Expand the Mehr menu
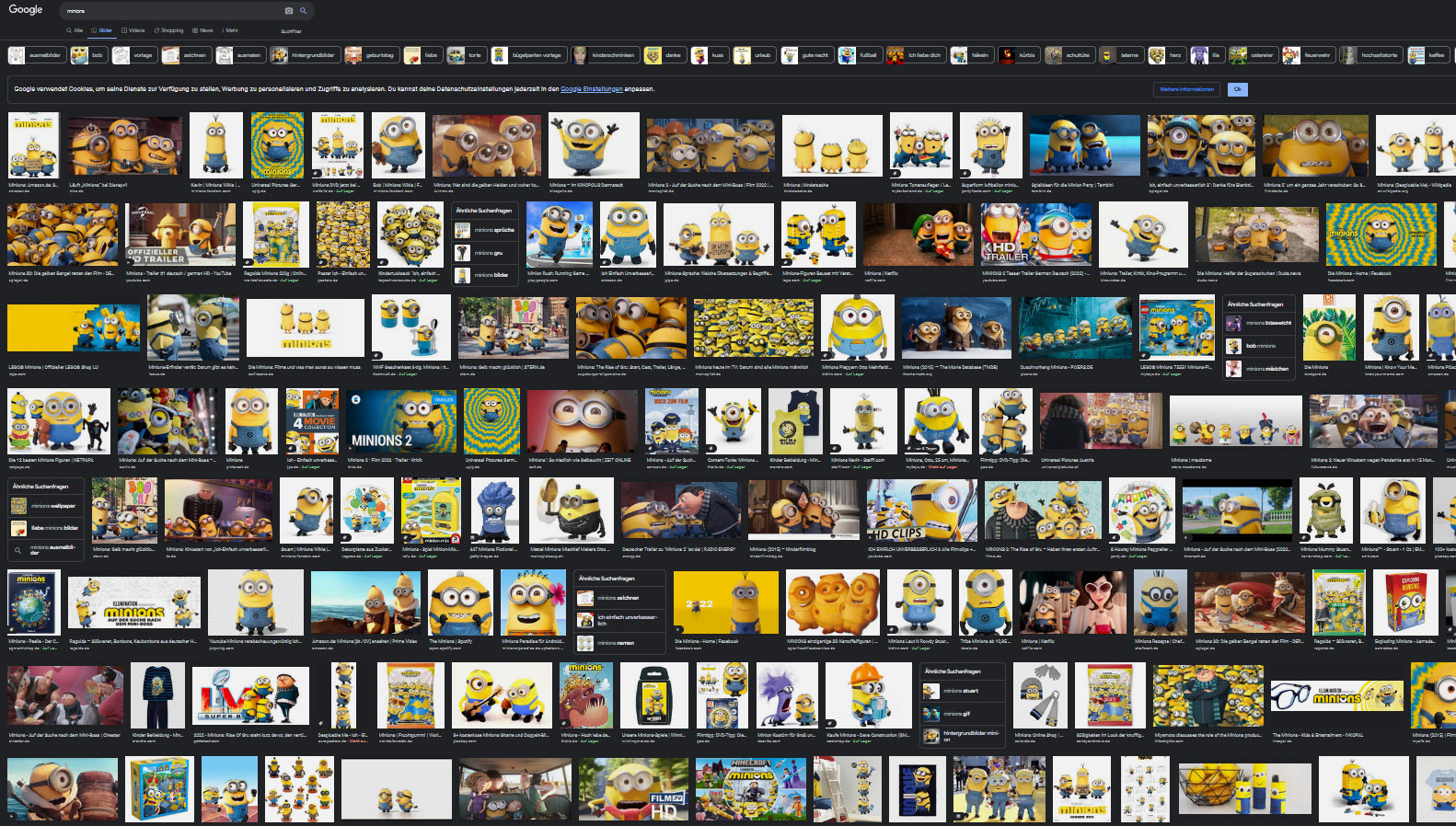The height and width of the screenshot is (826, 1456). click(x=230, y=30)
